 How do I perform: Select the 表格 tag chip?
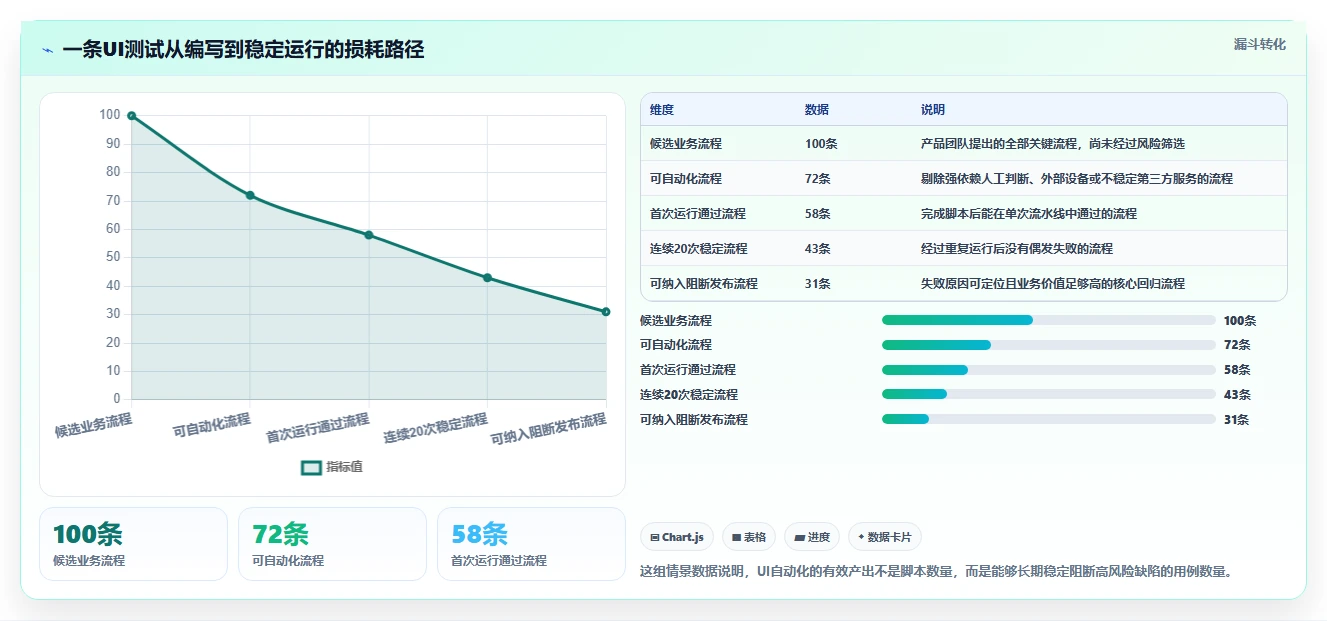pyautogui.click(x=749, y=537)
